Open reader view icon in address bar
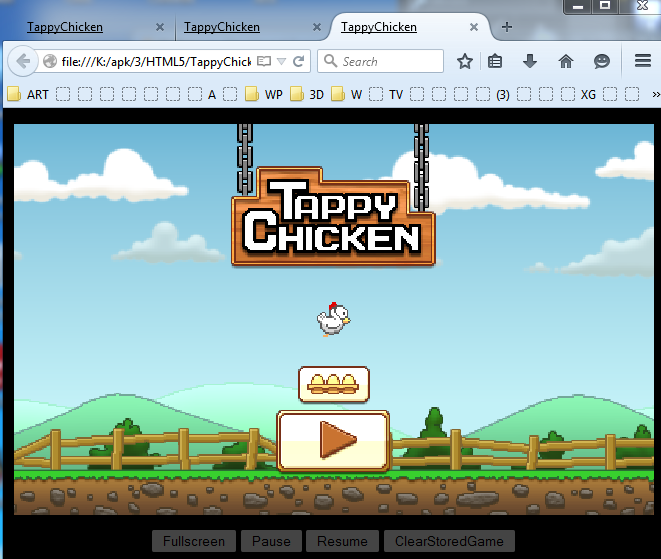 click(x=264, y=62)
